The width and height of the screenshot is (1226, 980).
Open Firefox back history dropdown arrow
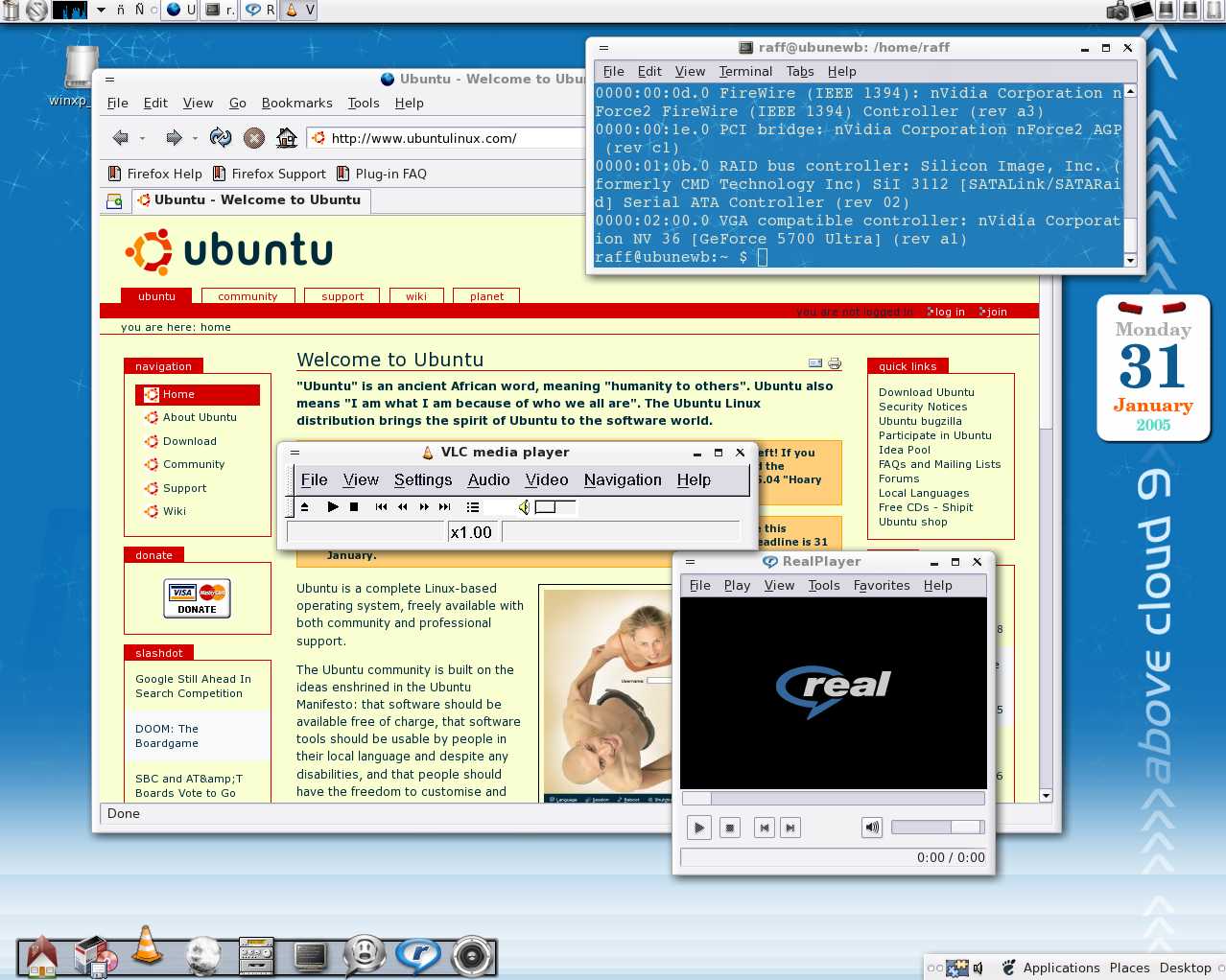click(142, 138)
